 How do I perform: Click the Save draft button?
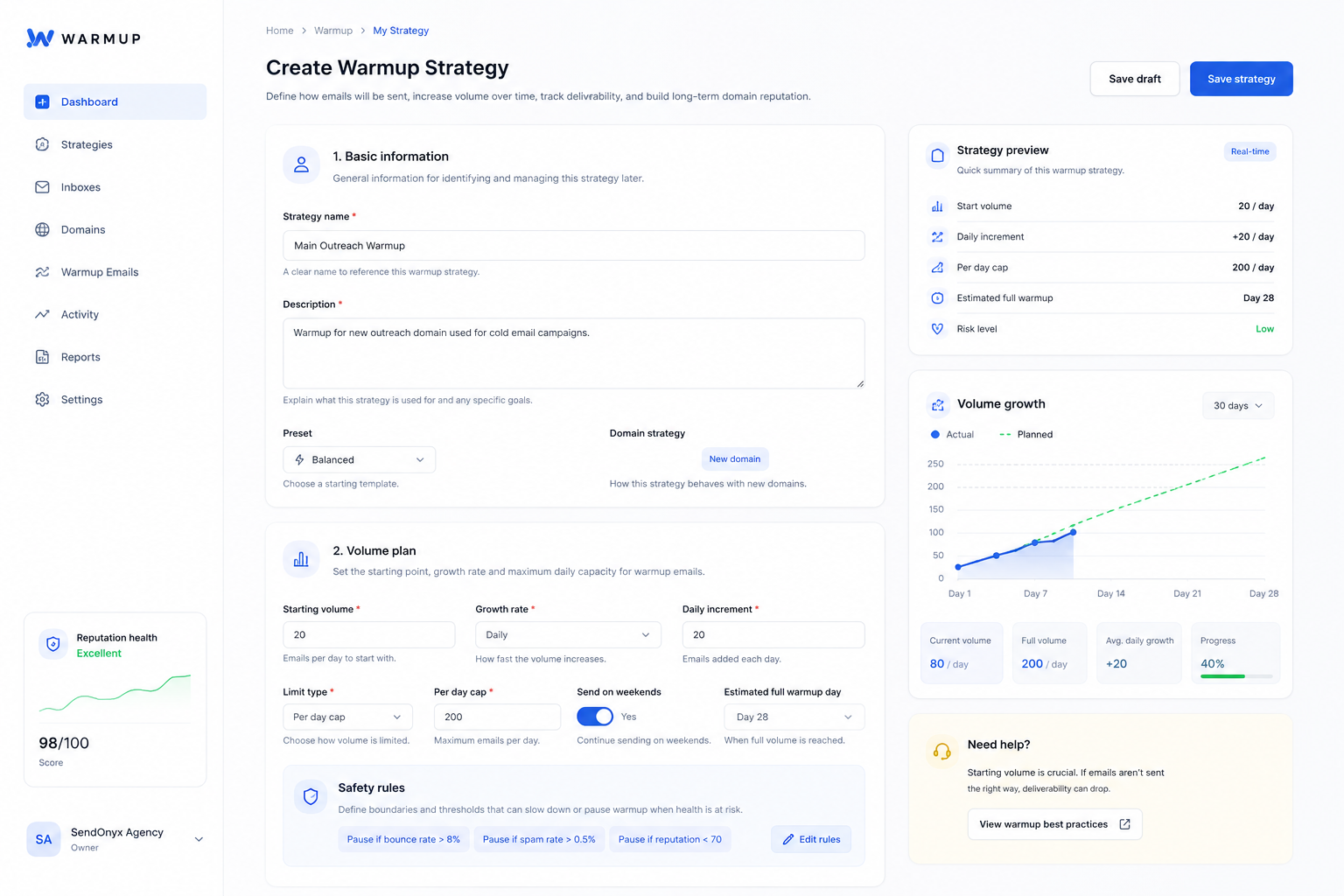[1135, 79]
